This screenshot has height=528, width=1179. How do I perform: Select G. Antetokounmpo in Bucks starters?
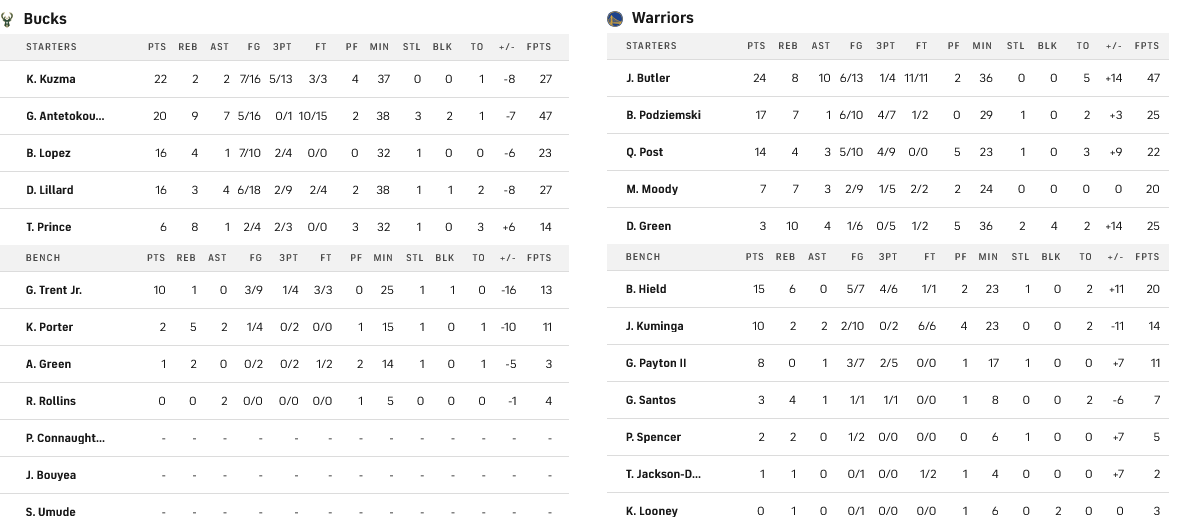pyautogui.click(x=65, y=116)
